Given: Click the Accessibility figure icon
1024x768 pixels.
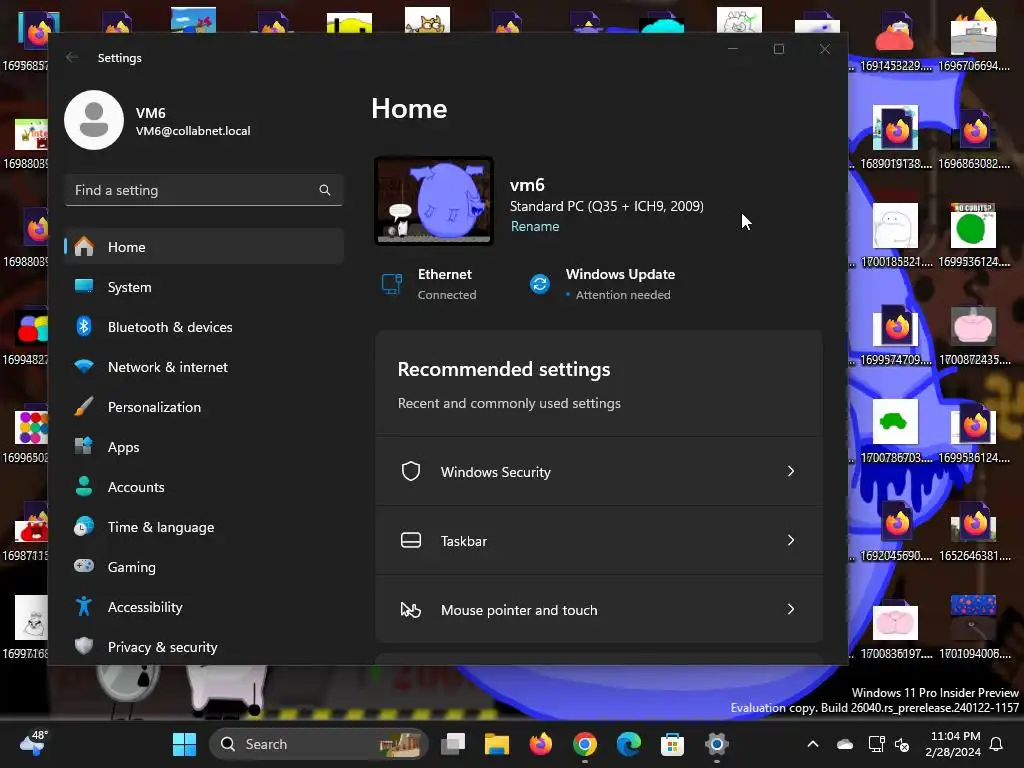Looking at the screenshot, I should point(84,607).
